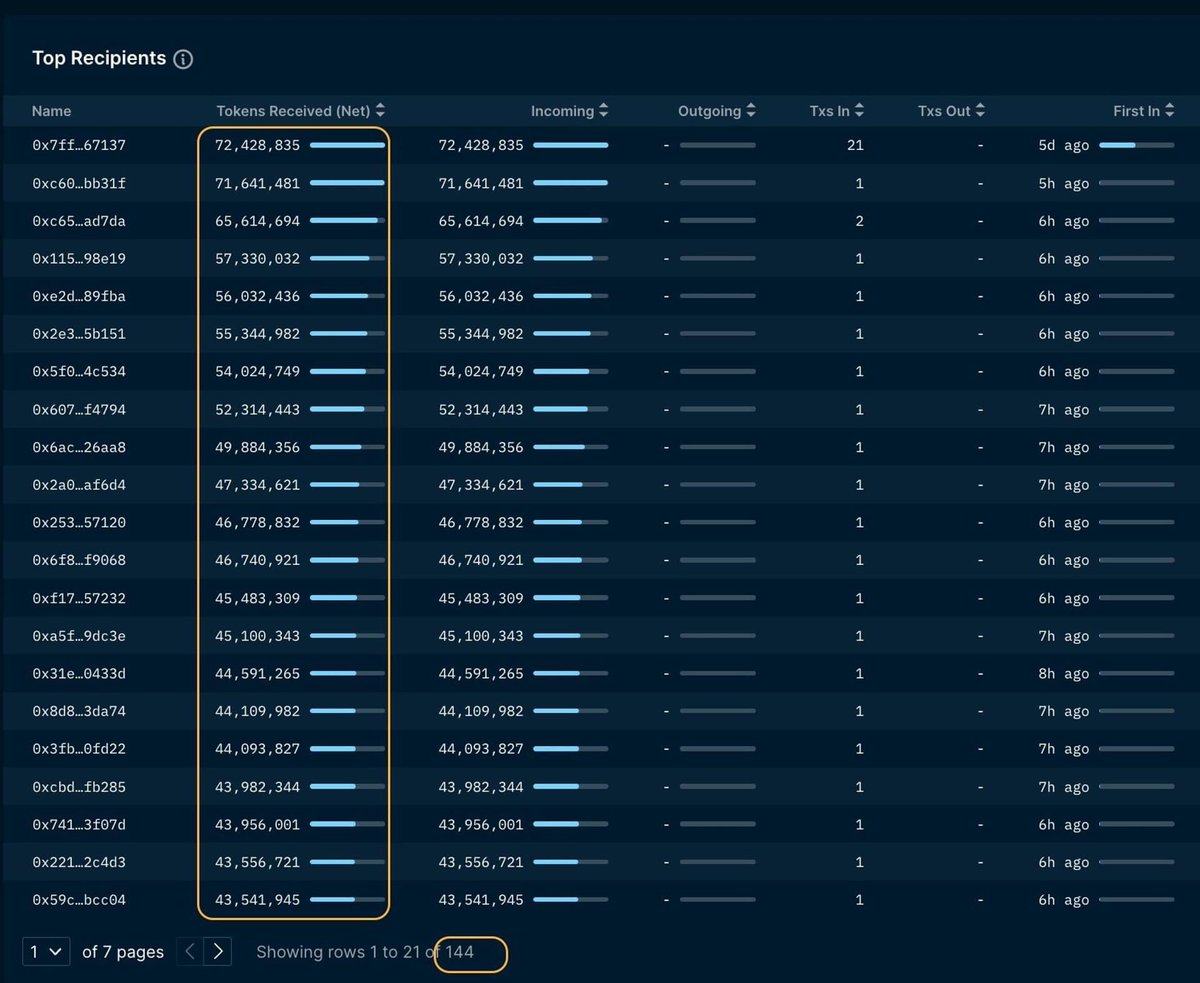This screenshot has width=1200, height=983.
Task: Select address 0x741…3f07d
Action: coord(79,825)
